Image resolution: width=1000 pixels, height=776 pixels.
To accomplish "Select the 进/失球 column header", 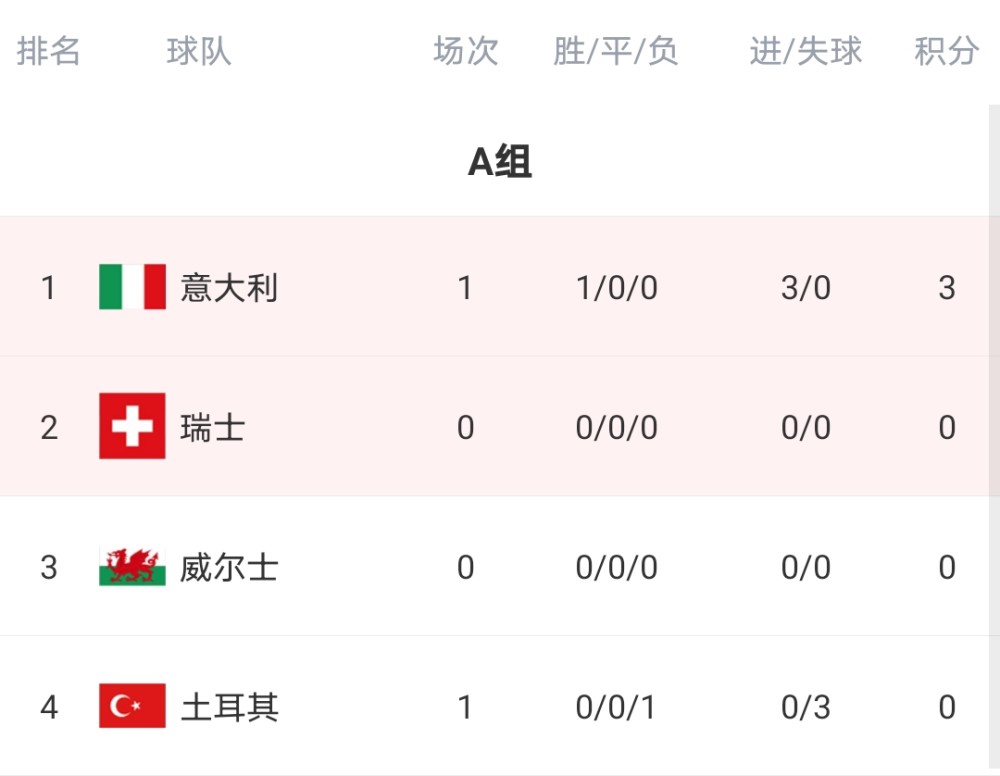I will [x=806, y=51].
